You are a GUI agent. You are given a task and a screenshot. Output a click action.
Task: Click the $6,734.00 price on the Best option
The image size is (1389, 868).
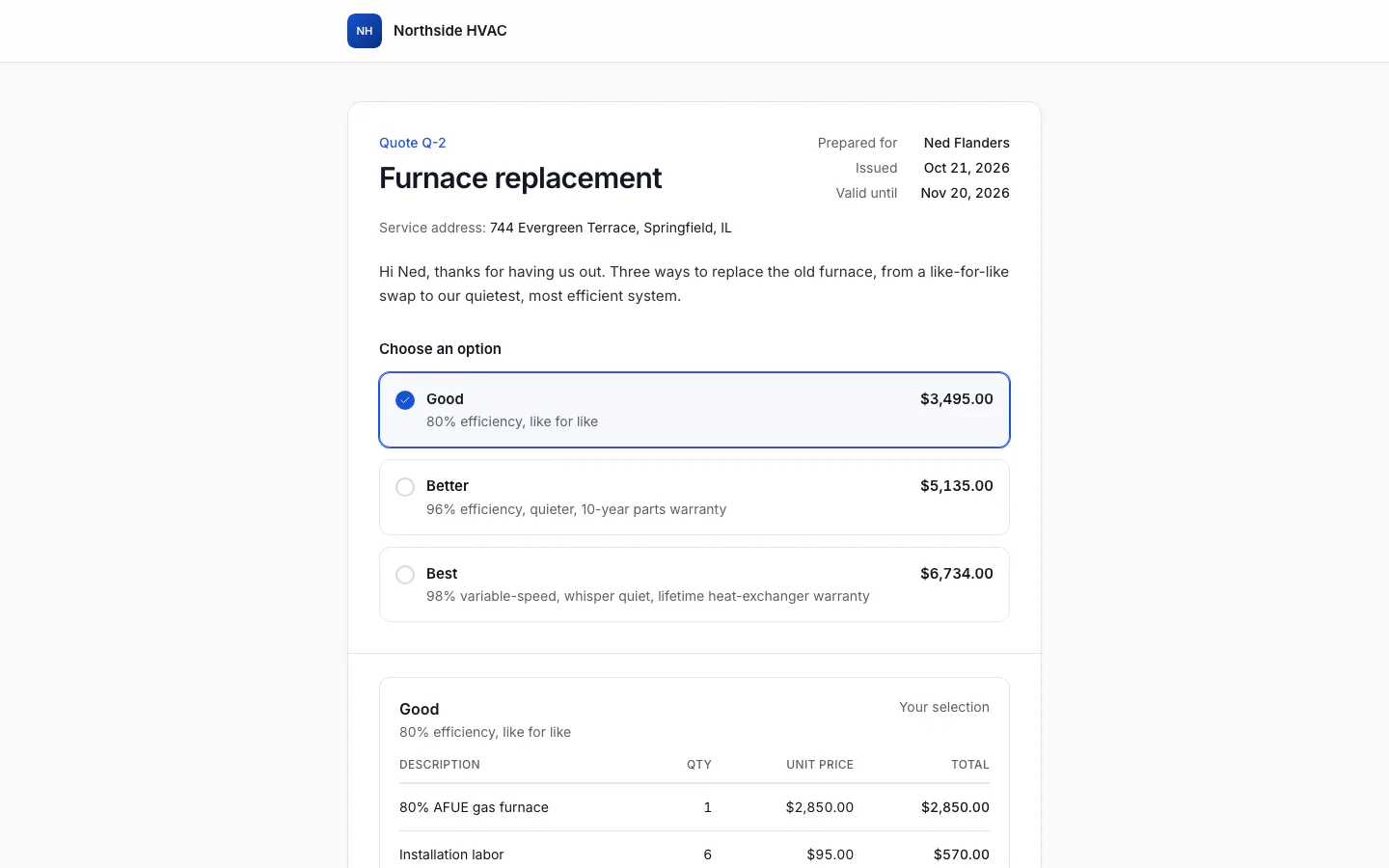[x=957, y=574]
